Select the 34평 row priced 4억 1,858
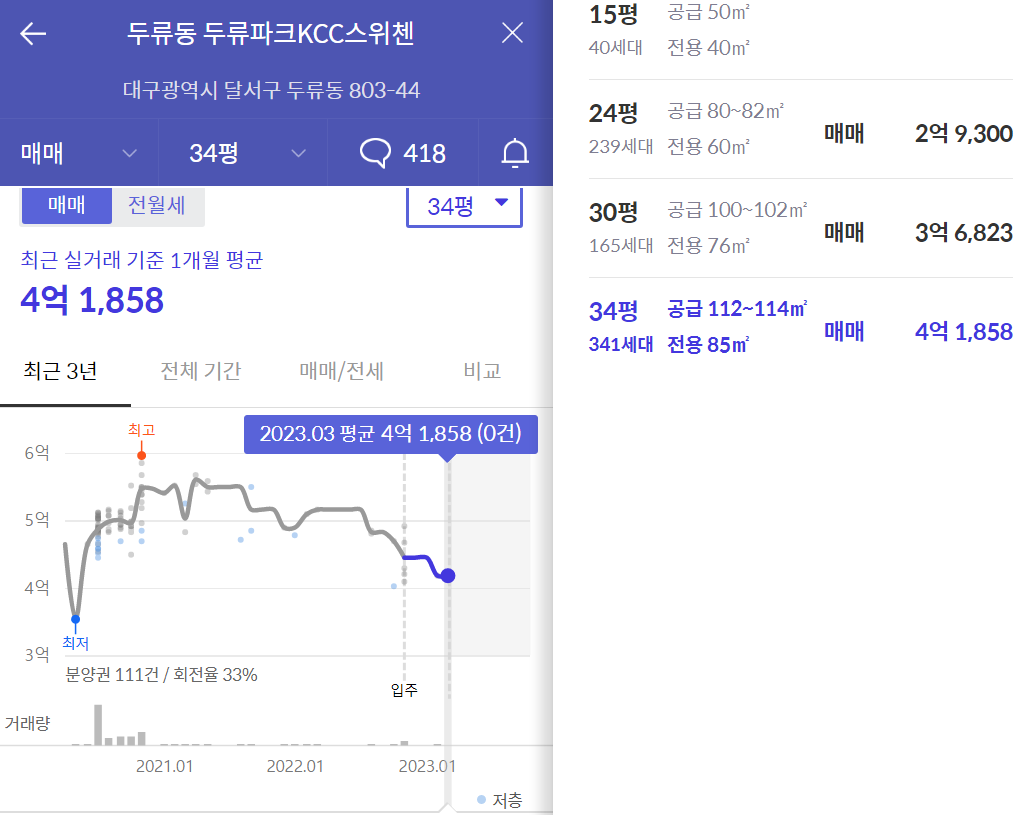This screenshot has width=1034, height=815. (801, 327)
